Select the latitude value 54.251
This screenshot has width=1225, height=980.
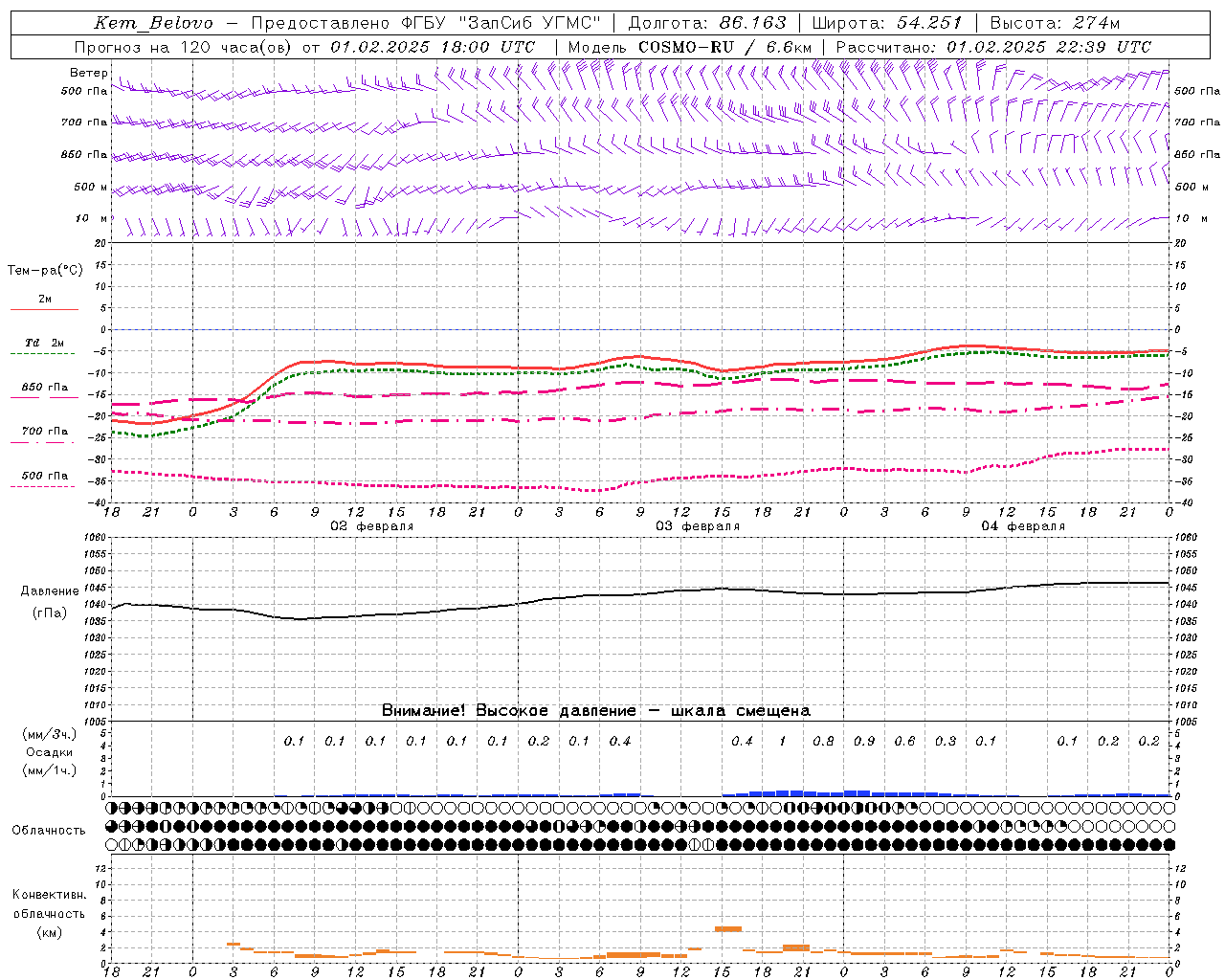pyautogui.click(x=928, y=23)
